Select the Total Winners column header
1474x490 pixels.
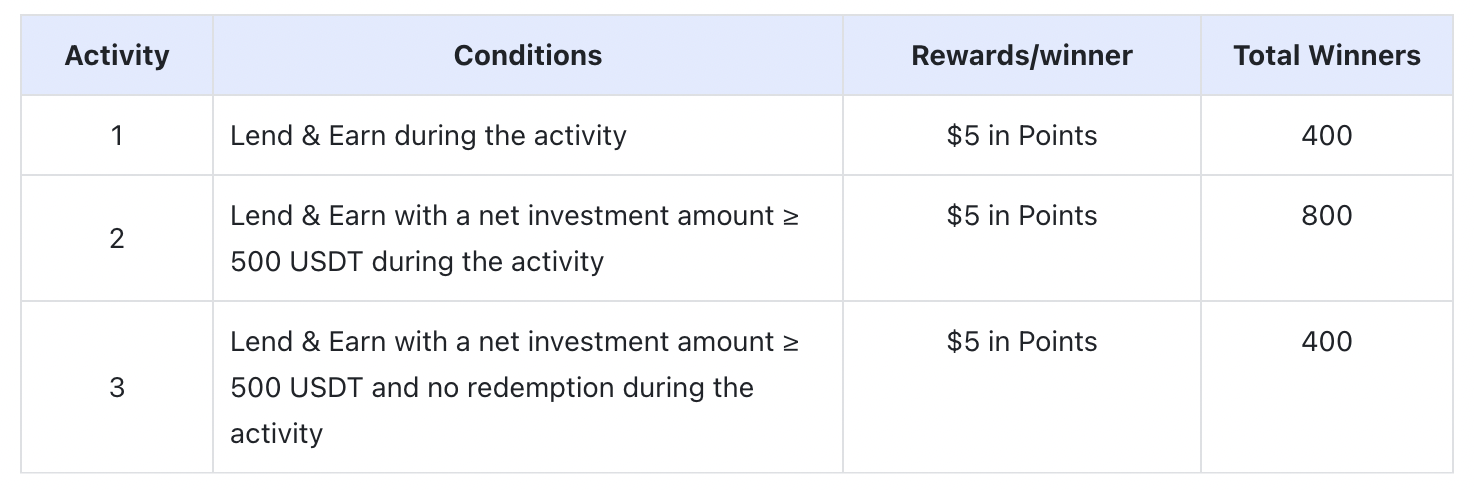pos(1326,56)
